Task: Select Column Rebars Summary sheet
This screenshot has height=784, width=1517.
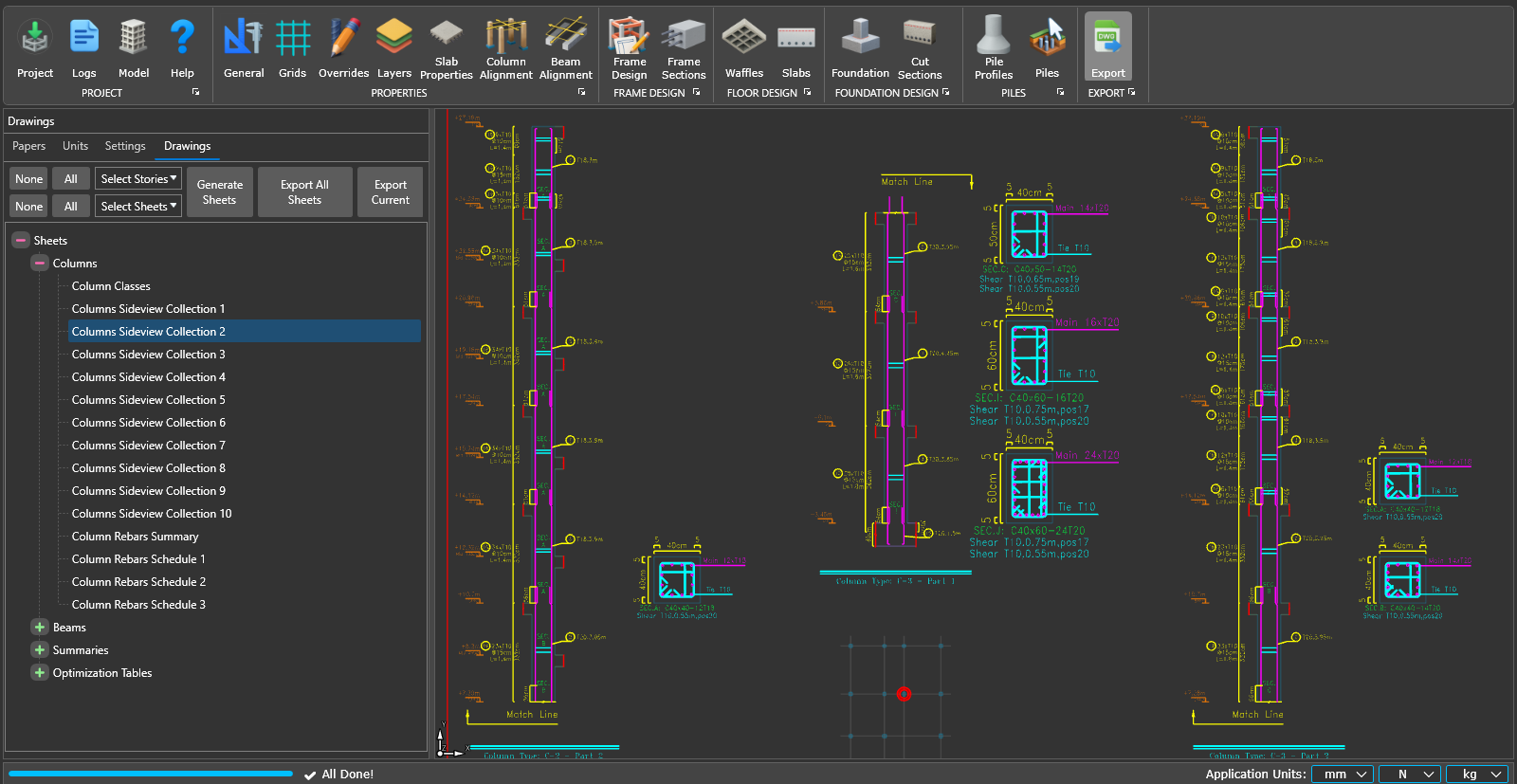Action: pyautogui.click(x=135, y=537)
